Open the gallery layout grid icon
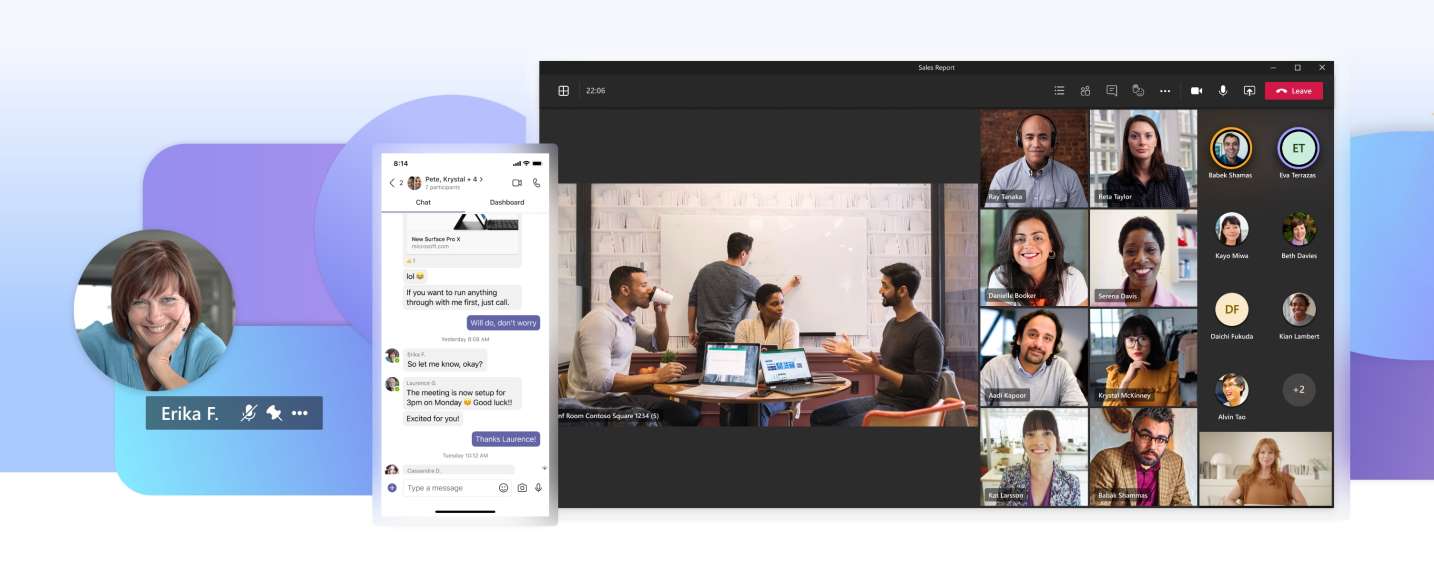Screen dimensions: 1434x572 click(563, 91)
